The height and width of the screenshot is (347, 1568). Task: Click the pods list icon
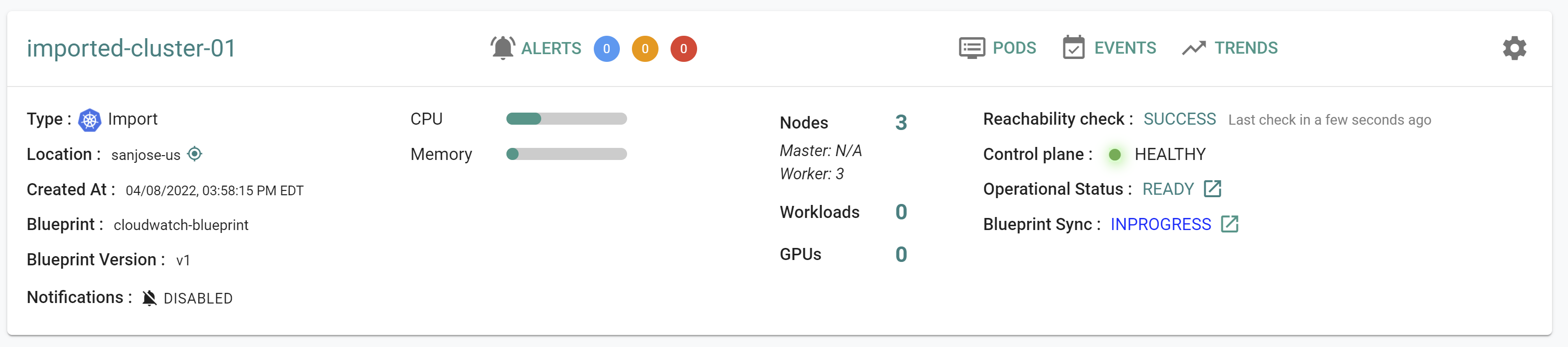click(x=971, y=47)
